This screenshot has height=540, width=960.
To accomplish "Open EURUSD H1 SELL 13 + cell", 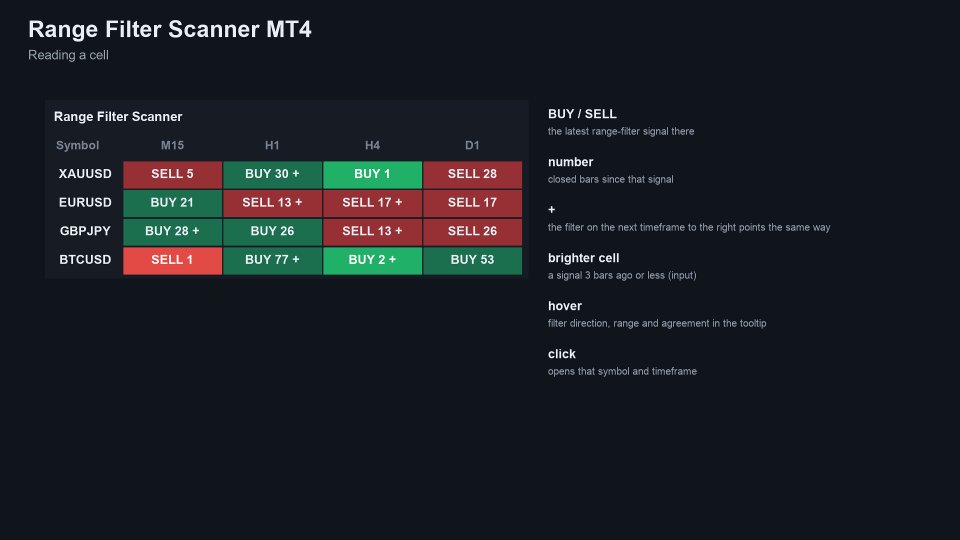I will coord(272,203).
